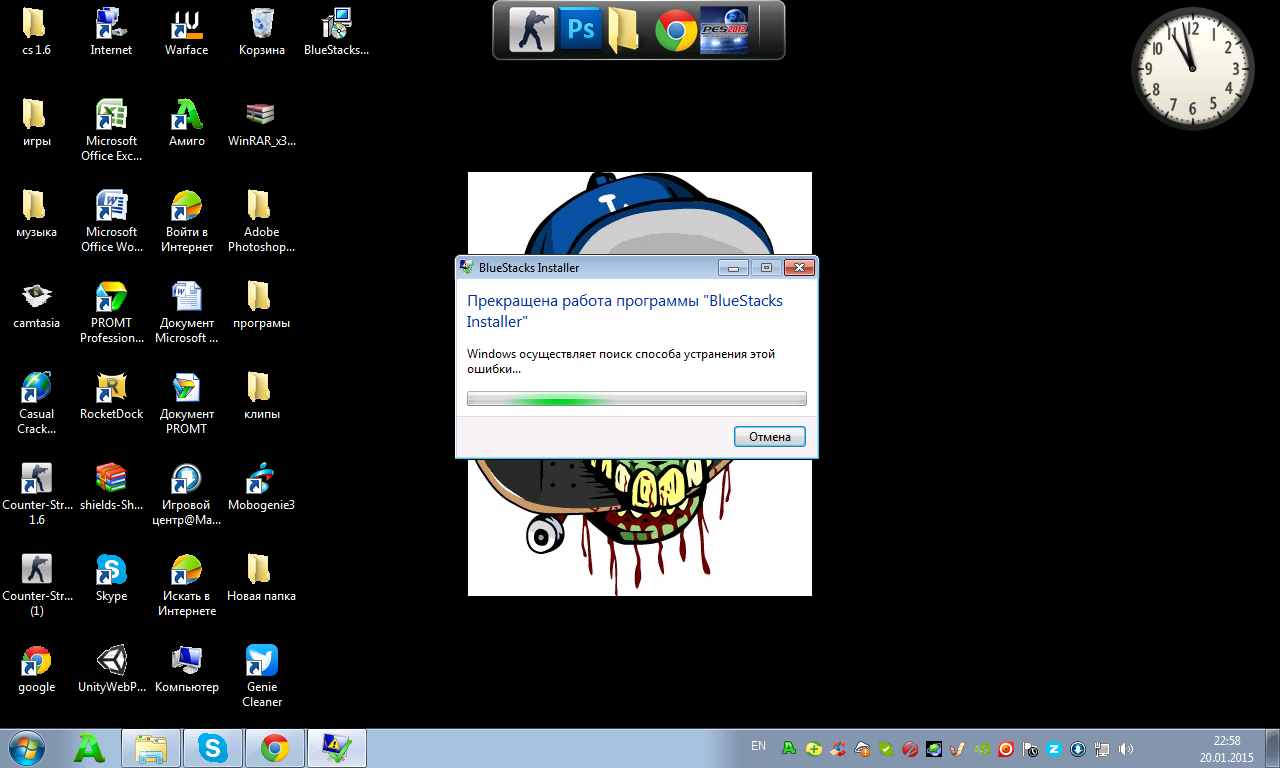Click the network connection tray icon
The height and width of the screenshot is (768, 1280).
[x=1101, y=748]
